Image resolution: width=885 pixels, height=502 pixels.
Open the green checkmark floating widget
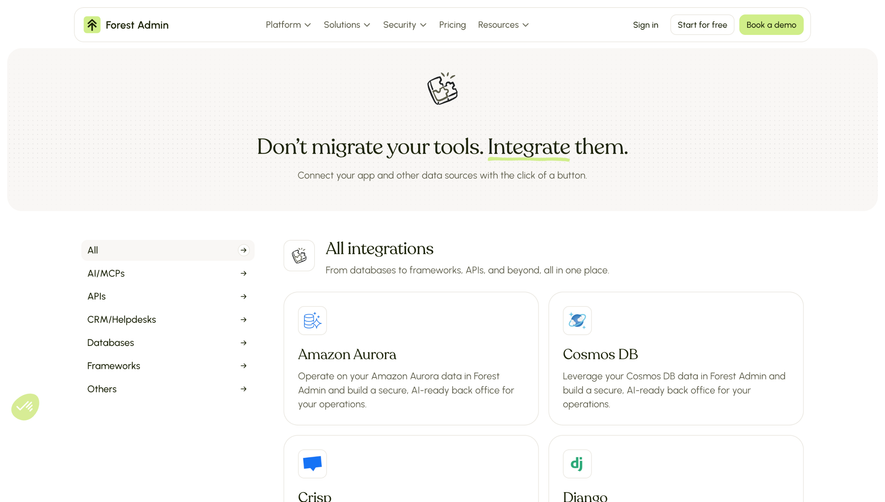(25, 407)
